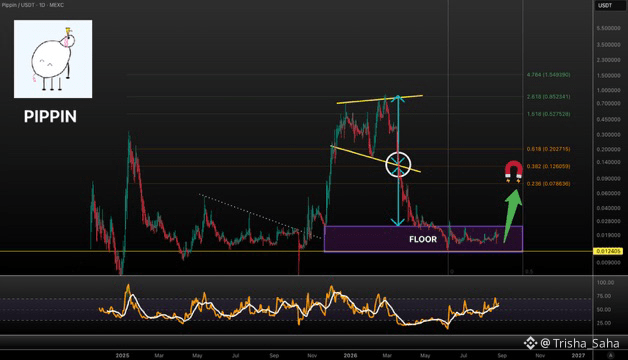Click the 0.009000 price axis value
The width and height of the screenshot is (628, 360).
click(x=608, y=263)
